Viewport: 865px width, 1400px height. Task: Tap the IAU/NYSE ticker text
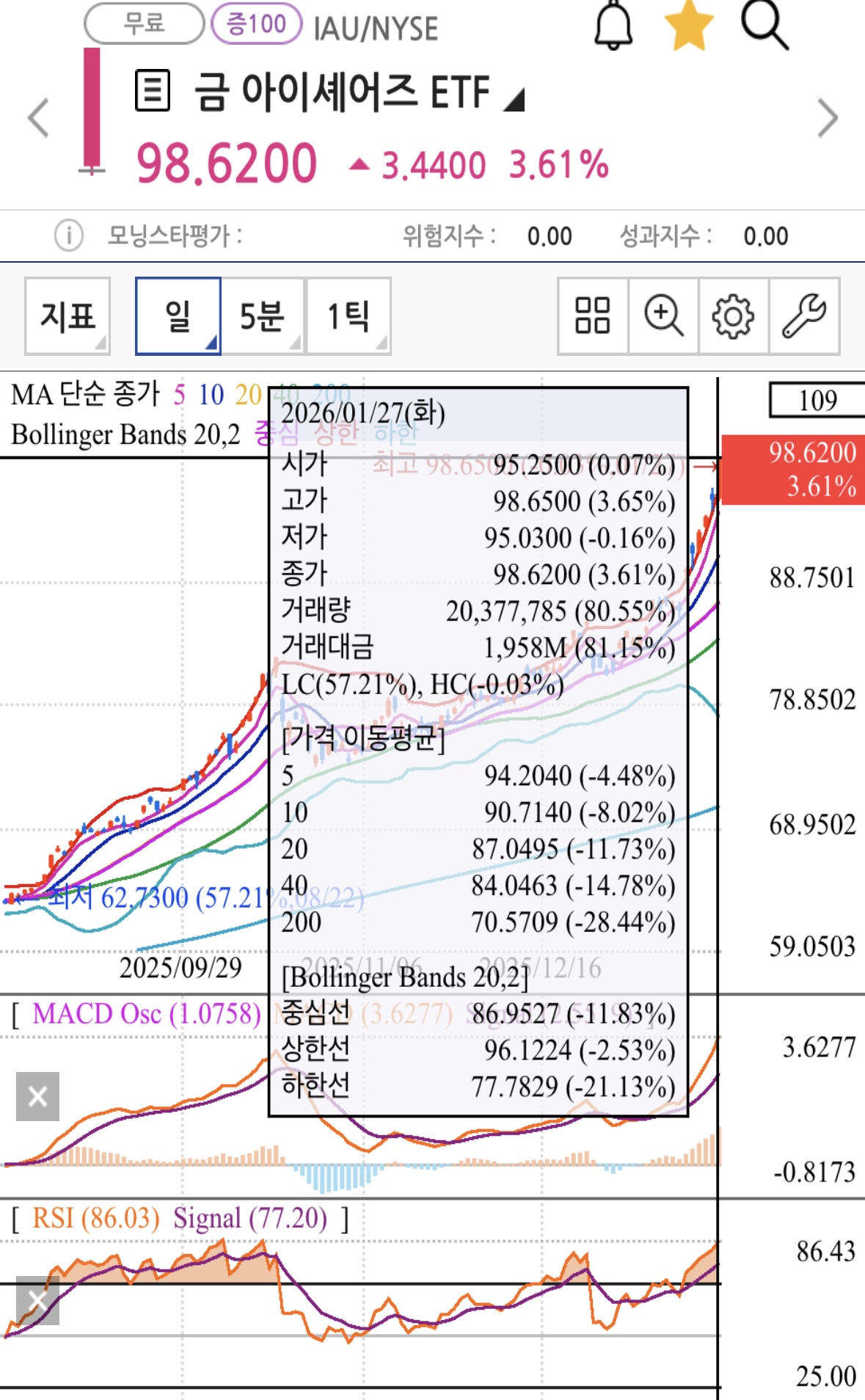pos(376,29)
